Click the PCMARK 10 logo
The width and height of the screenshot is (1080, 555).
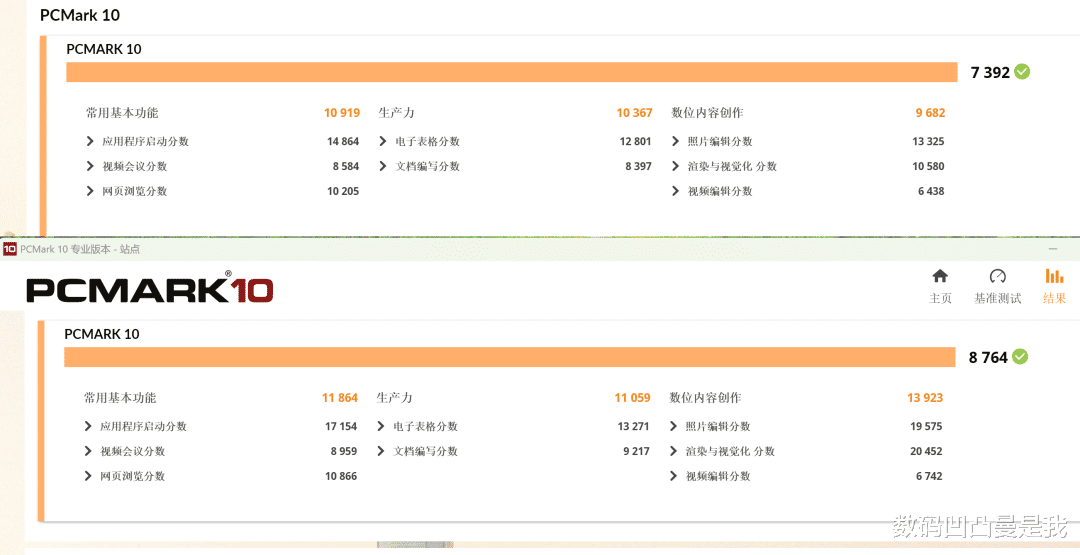tap(149, 287)
